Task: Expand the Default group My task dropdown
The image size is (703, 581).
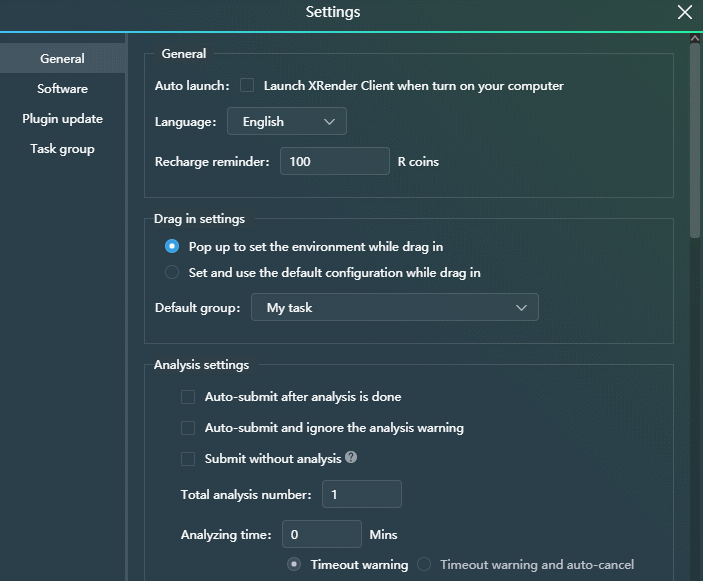Action: pos(395,308)
